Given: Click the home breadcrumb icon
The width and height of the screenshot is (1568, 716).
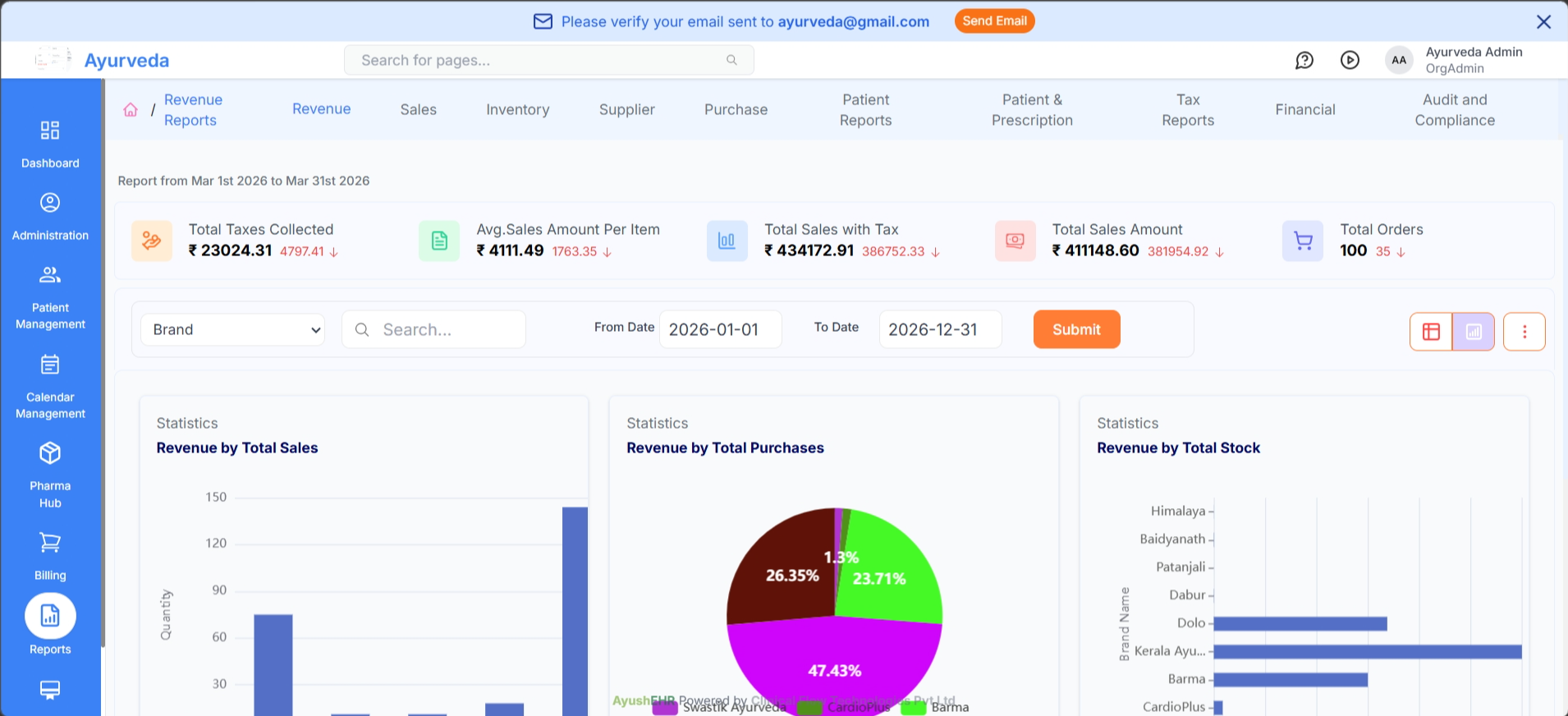Looking at the screenshot, I should coord(131,110).
